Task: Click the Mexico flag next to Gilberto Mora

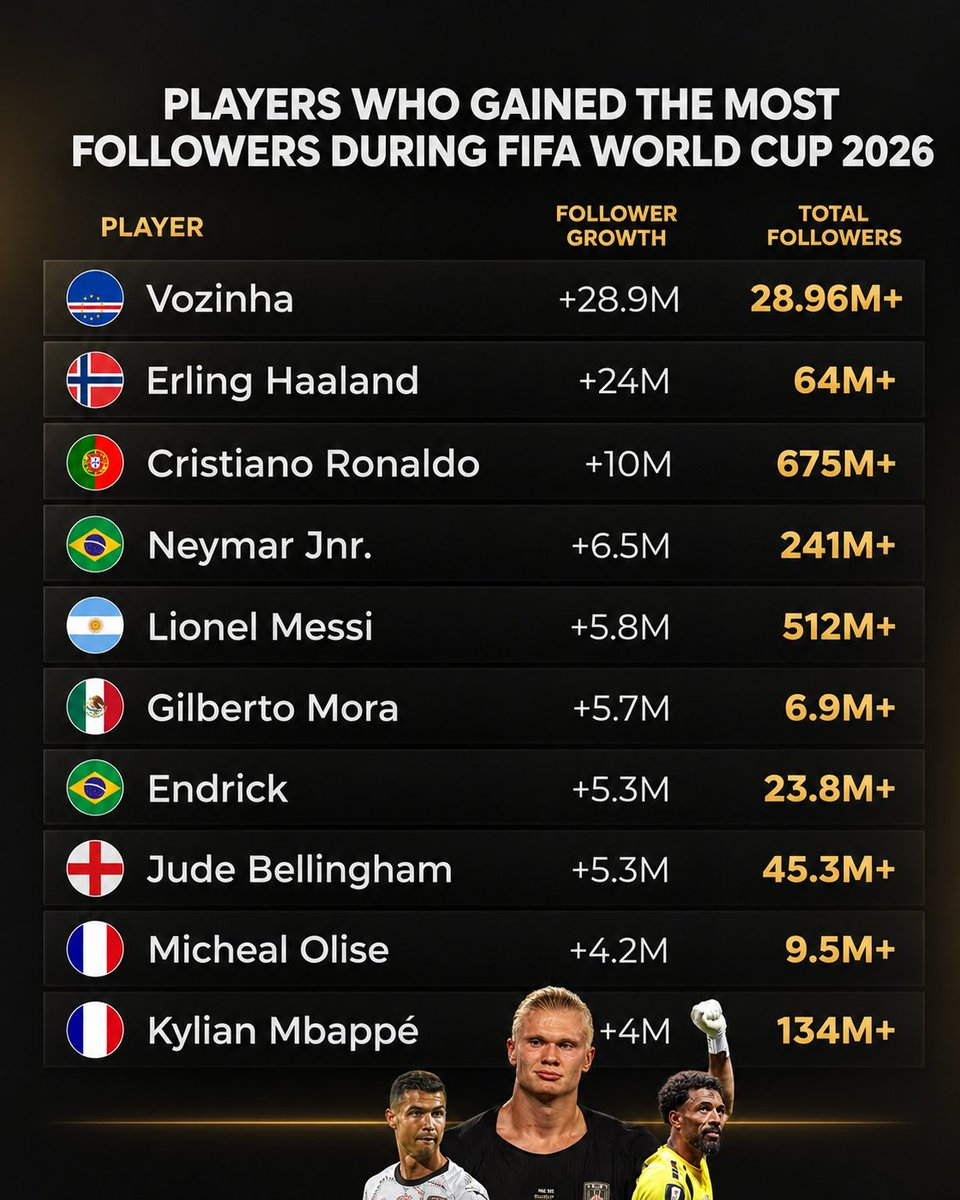Action: point(95,707)
